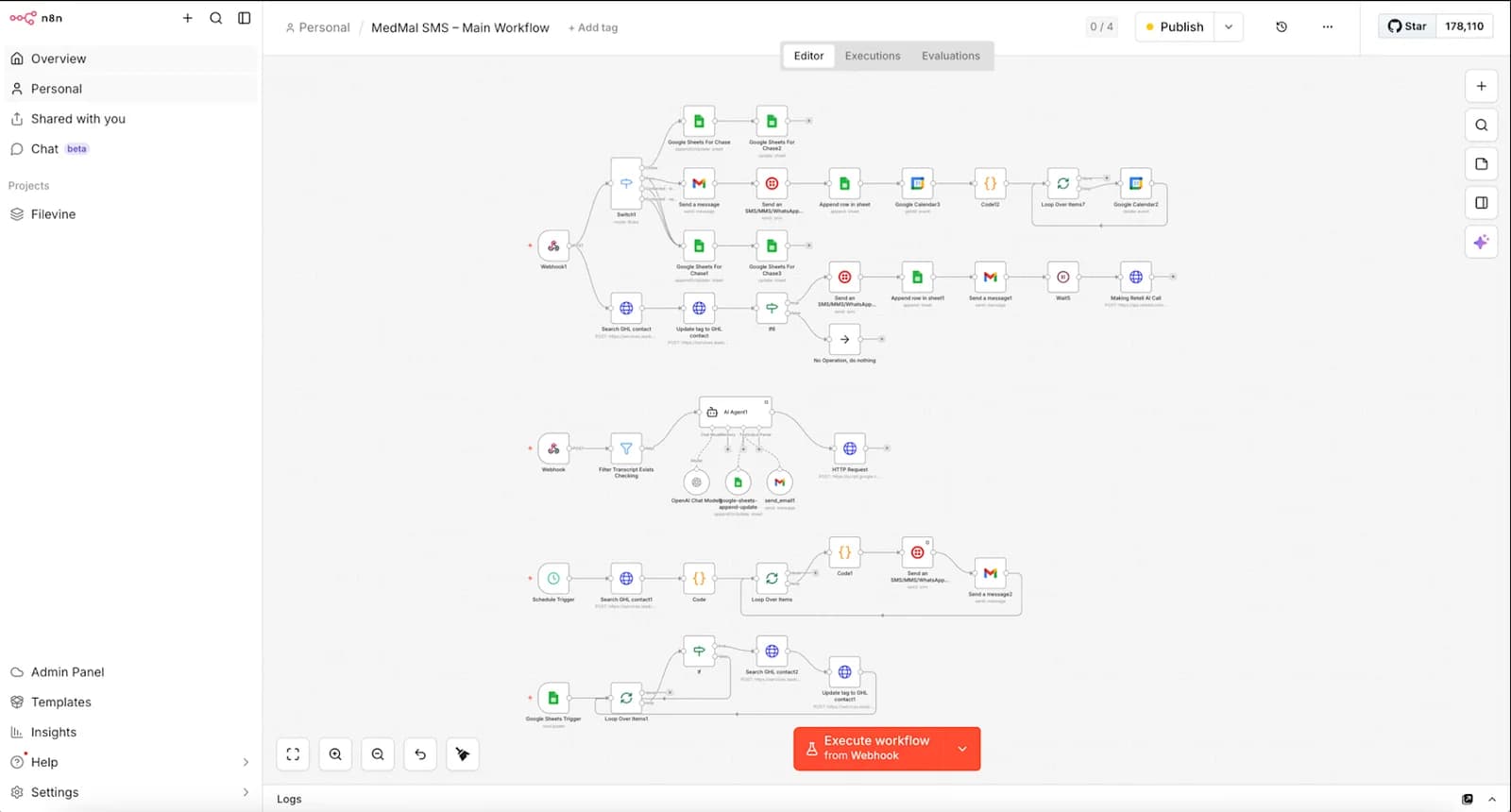Fit the workflow to view
This screenshot has height=812, width=1511.
pyautogui.click(x=293, y=753)
